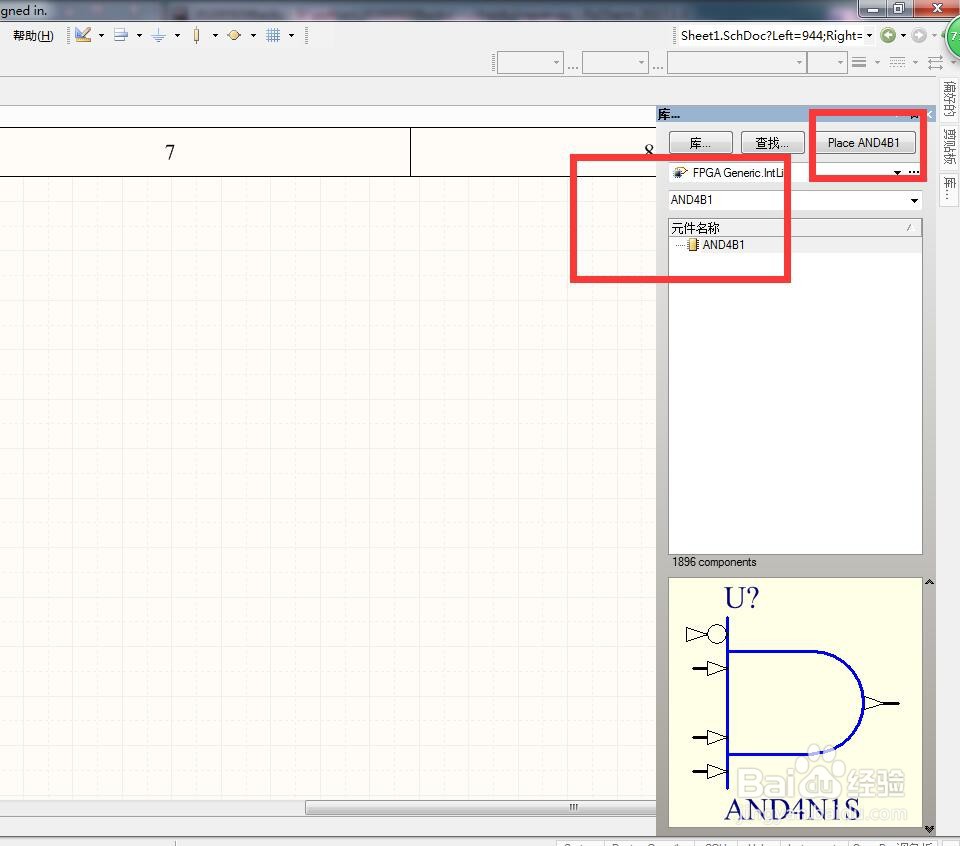Open the second empty combo box in formatting toolbar

(x=615, y=62)
